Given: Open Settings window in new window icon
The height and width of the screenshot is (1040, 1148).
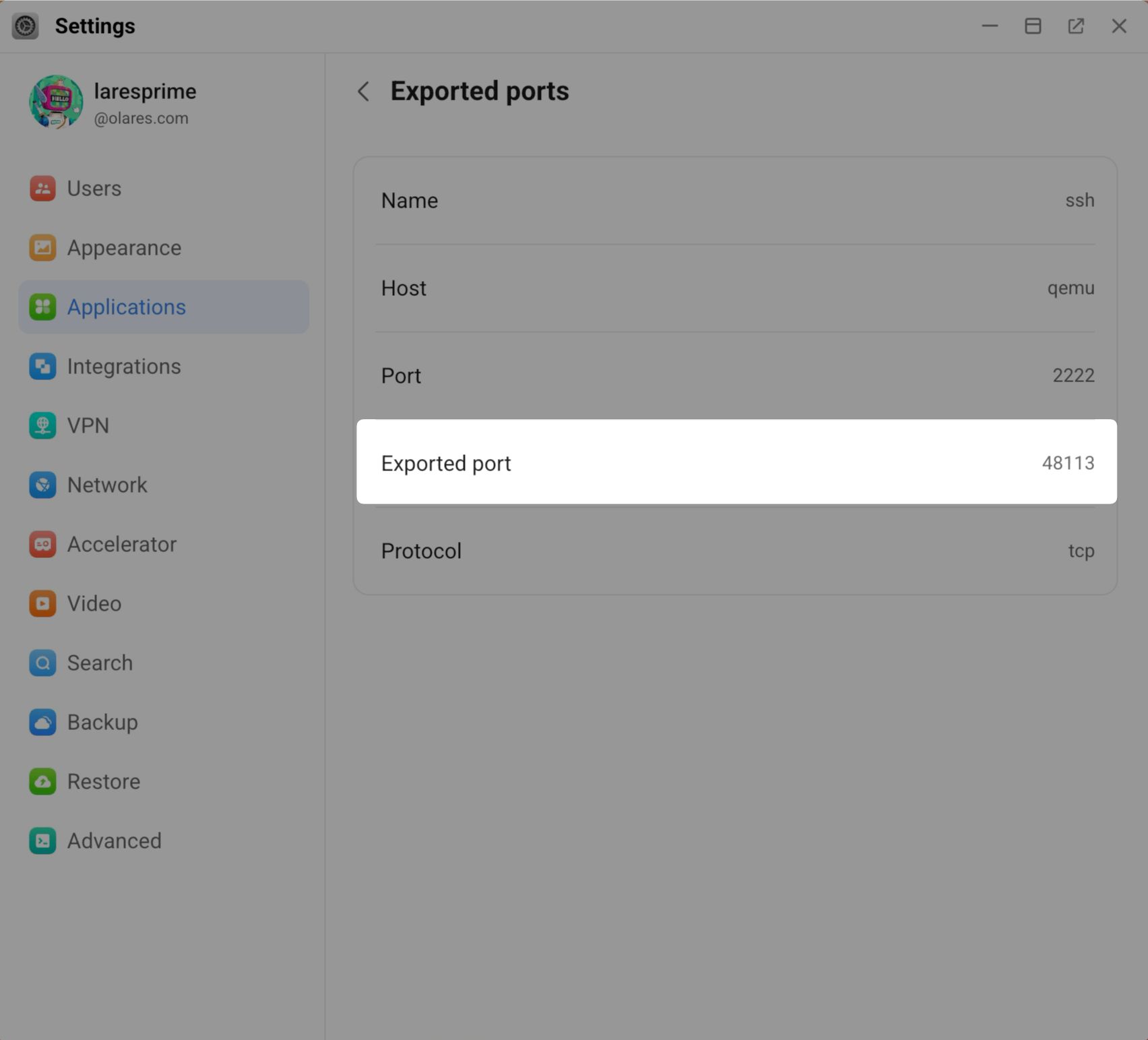Looking at the screenshot, I should [1076, 26].
